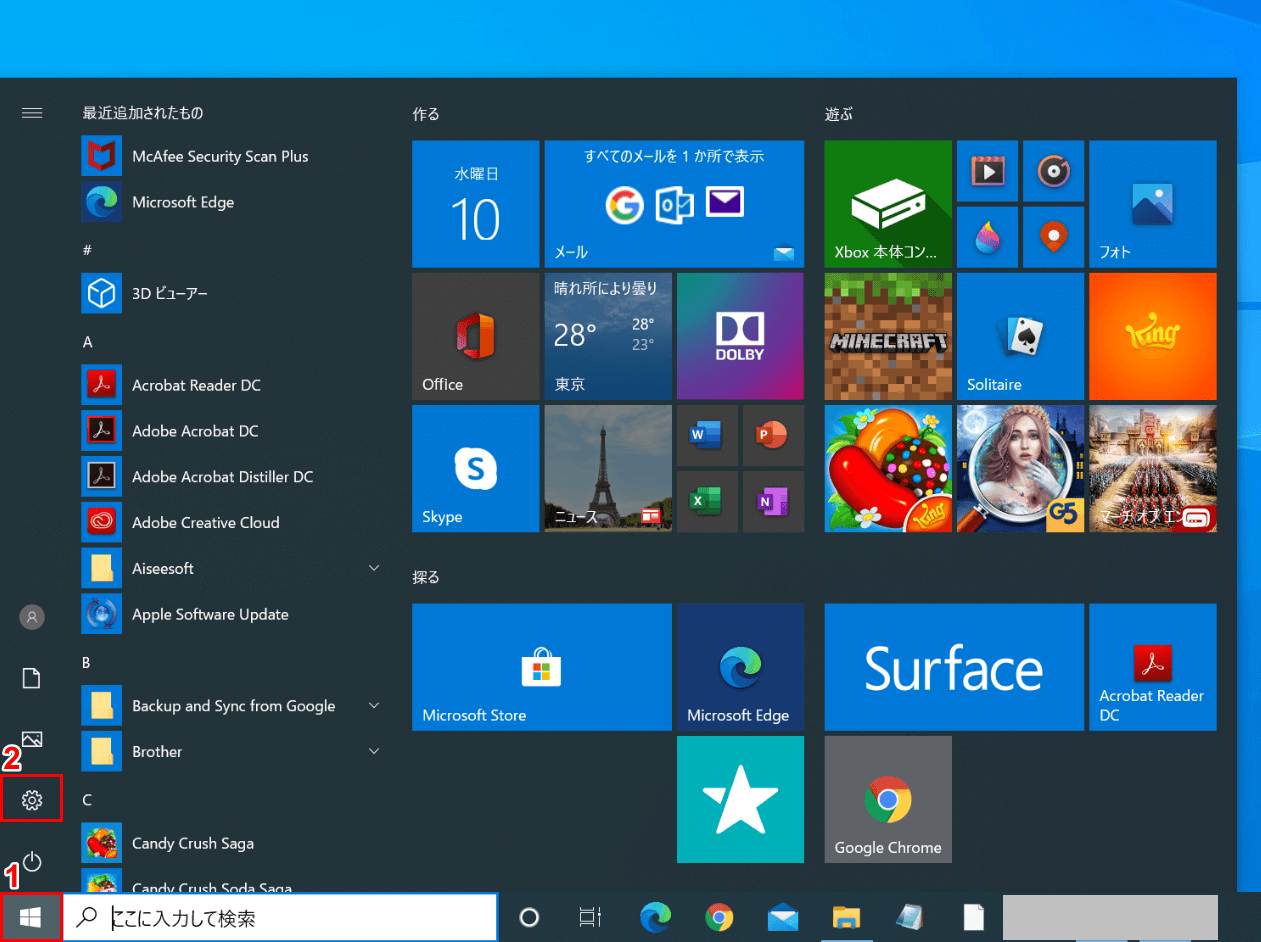Click the 遊ぶ tile group title

pyautogui.click(x=839, y=114)
